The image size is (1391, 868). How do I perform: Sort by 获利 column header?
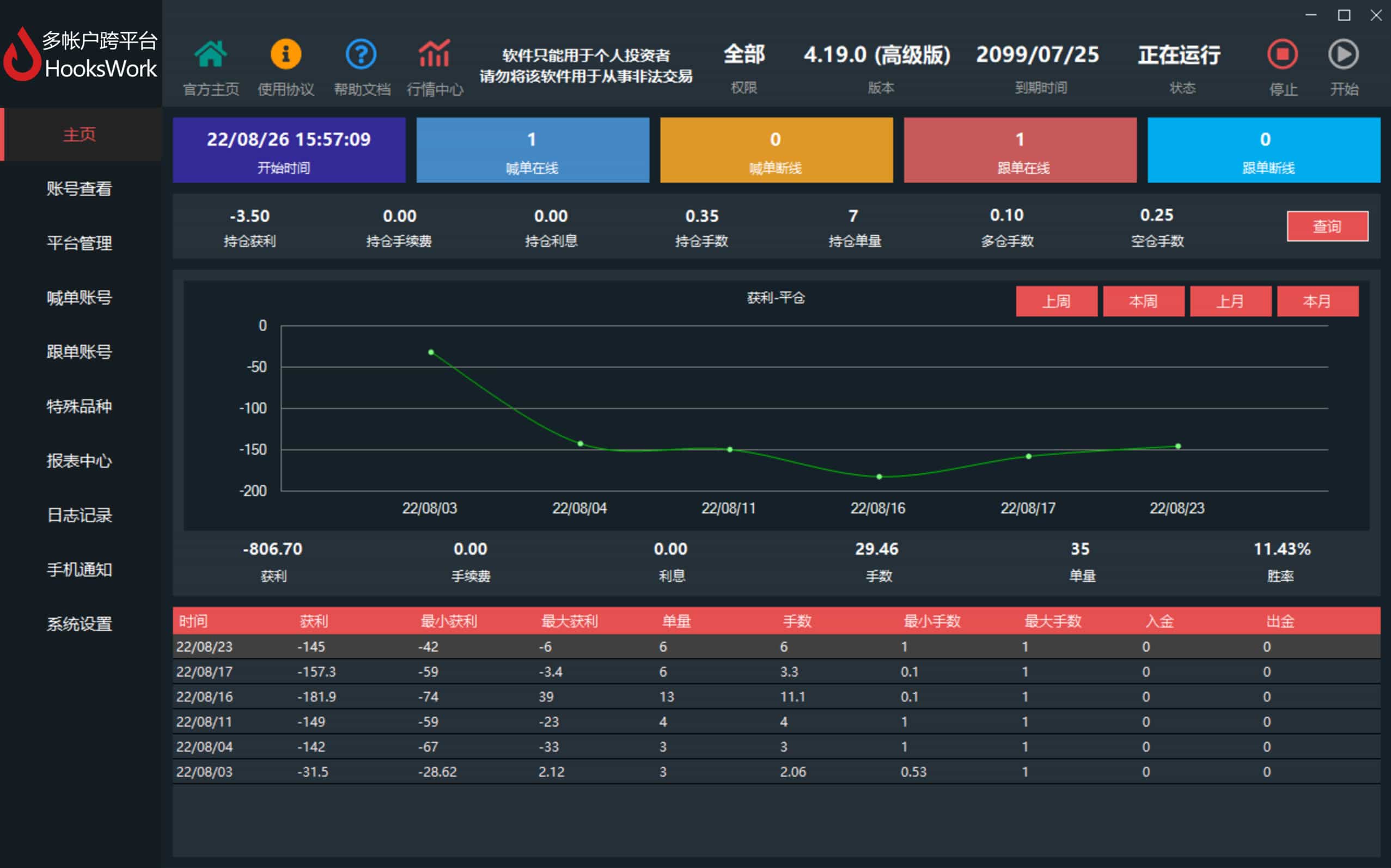point(314,621)
